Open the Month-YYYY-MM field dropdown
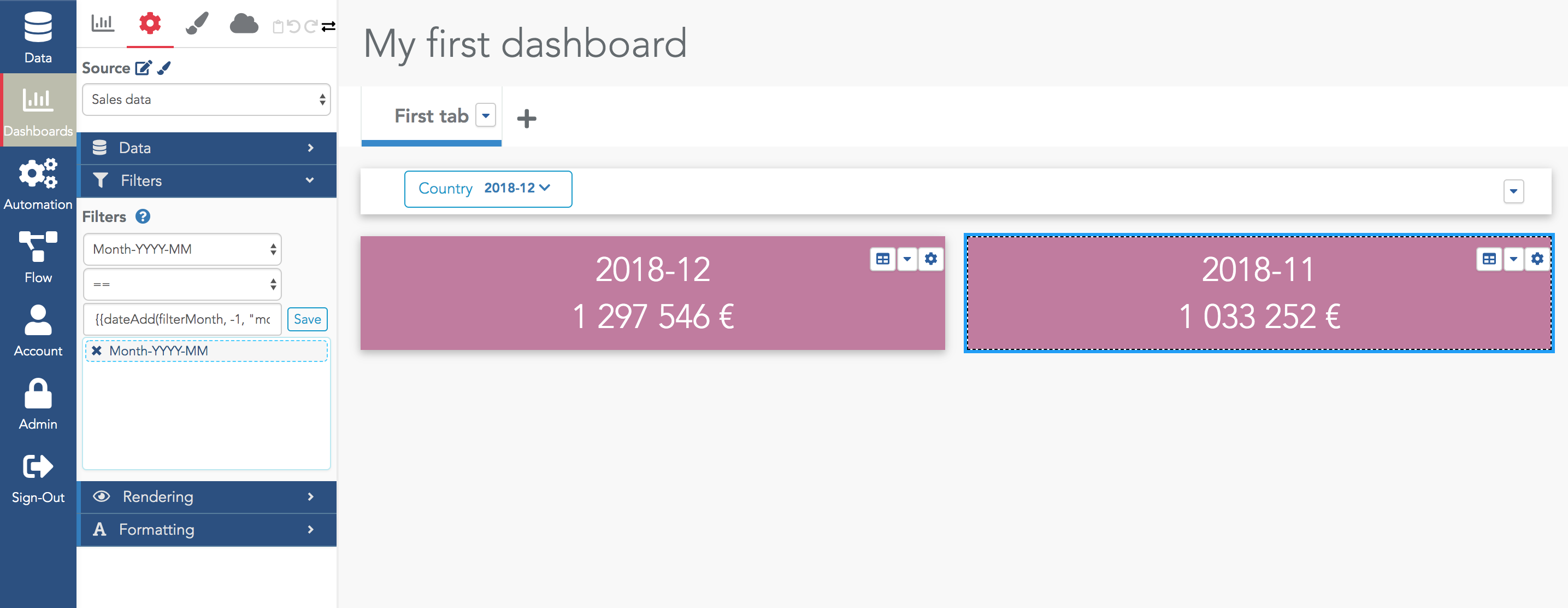The height and width of the screenshot is (608, 1568). point(182,249)
